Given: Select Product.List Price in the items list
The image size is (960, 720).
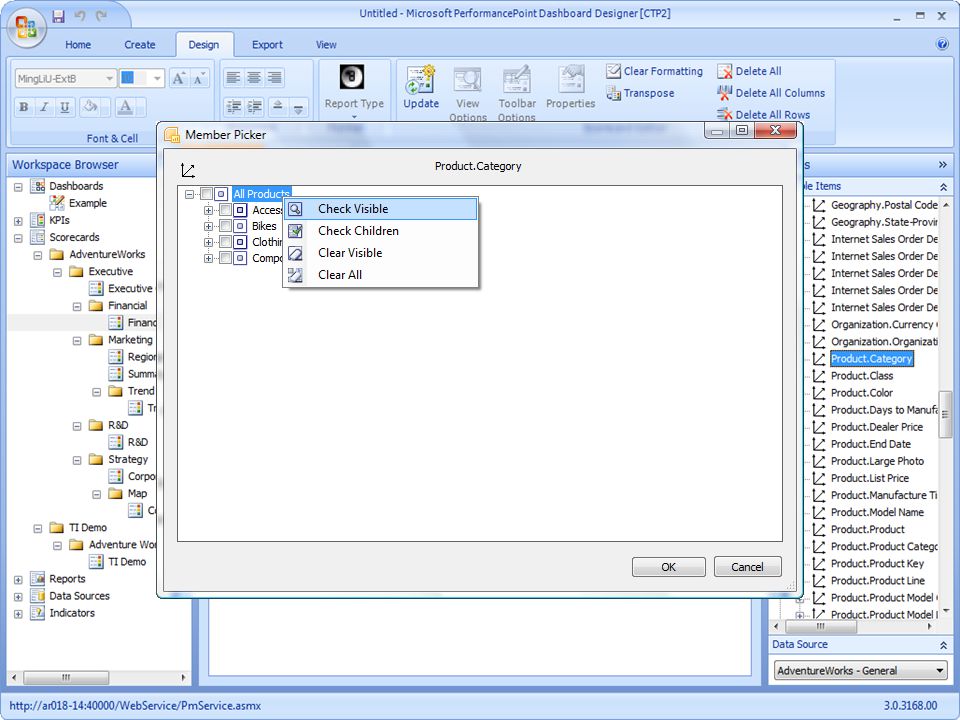Looking at the screenshot, I should click(x=869, y=478).
